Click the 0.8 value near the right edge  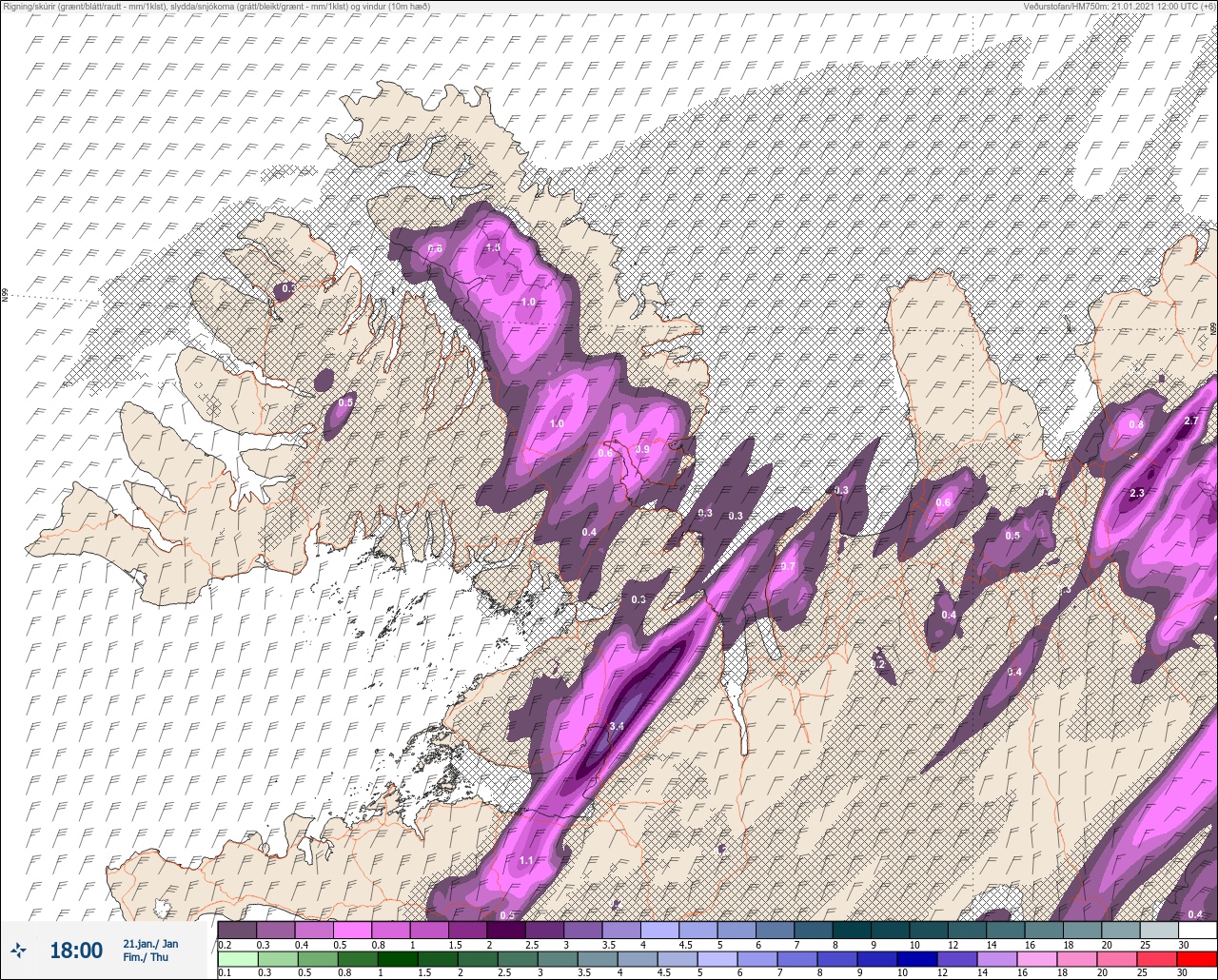click(1136, 424)
